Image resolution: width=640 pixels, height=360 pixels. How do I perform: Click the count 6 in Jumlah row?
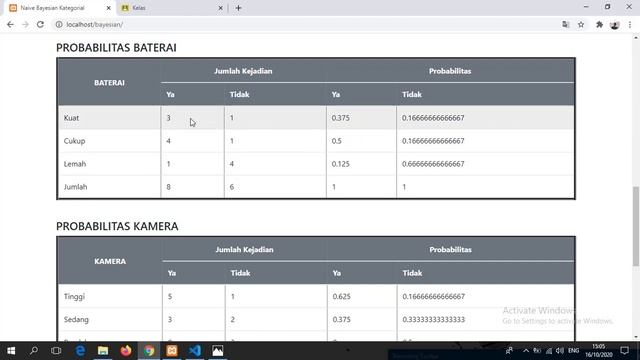232,187
